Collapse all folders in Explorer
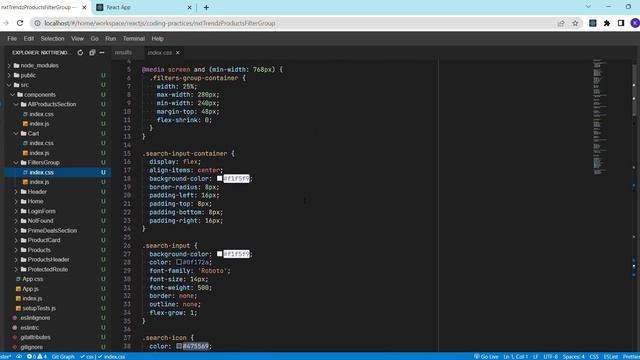Image resolution: width=640 pixels, height=360 pixels. click(92, 53)
